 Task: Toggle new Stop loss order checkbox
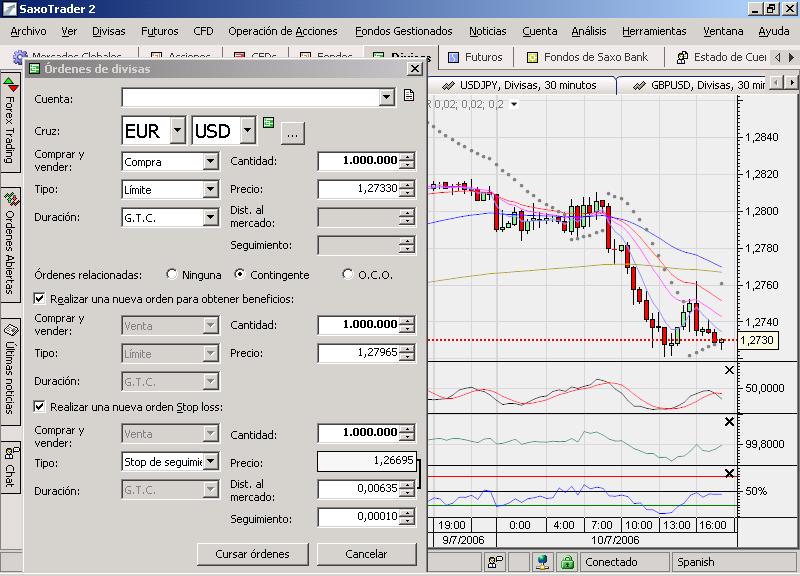point(39,407)
